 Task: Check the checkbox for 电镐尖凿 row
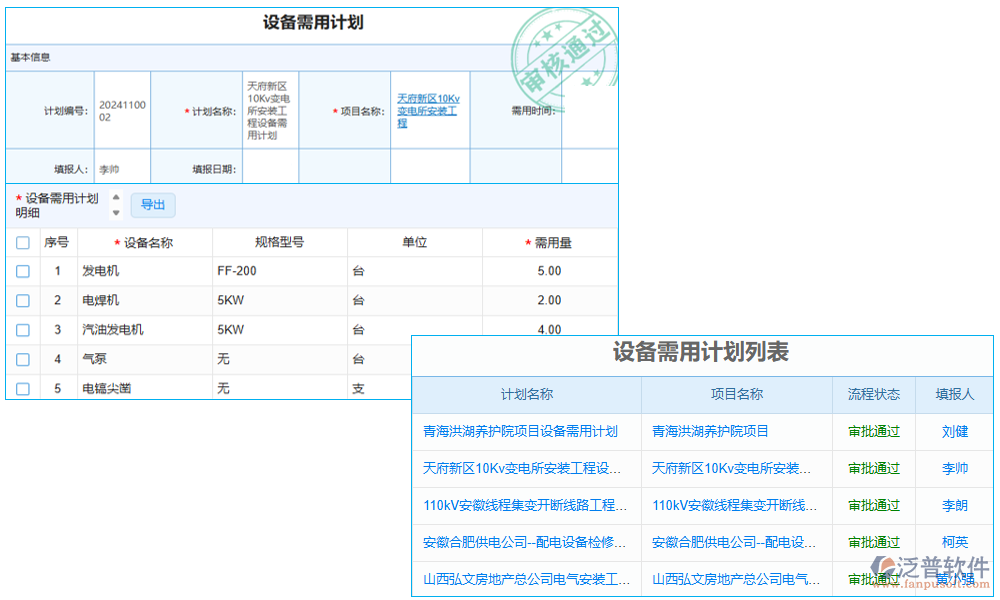(x=22, y=388)
